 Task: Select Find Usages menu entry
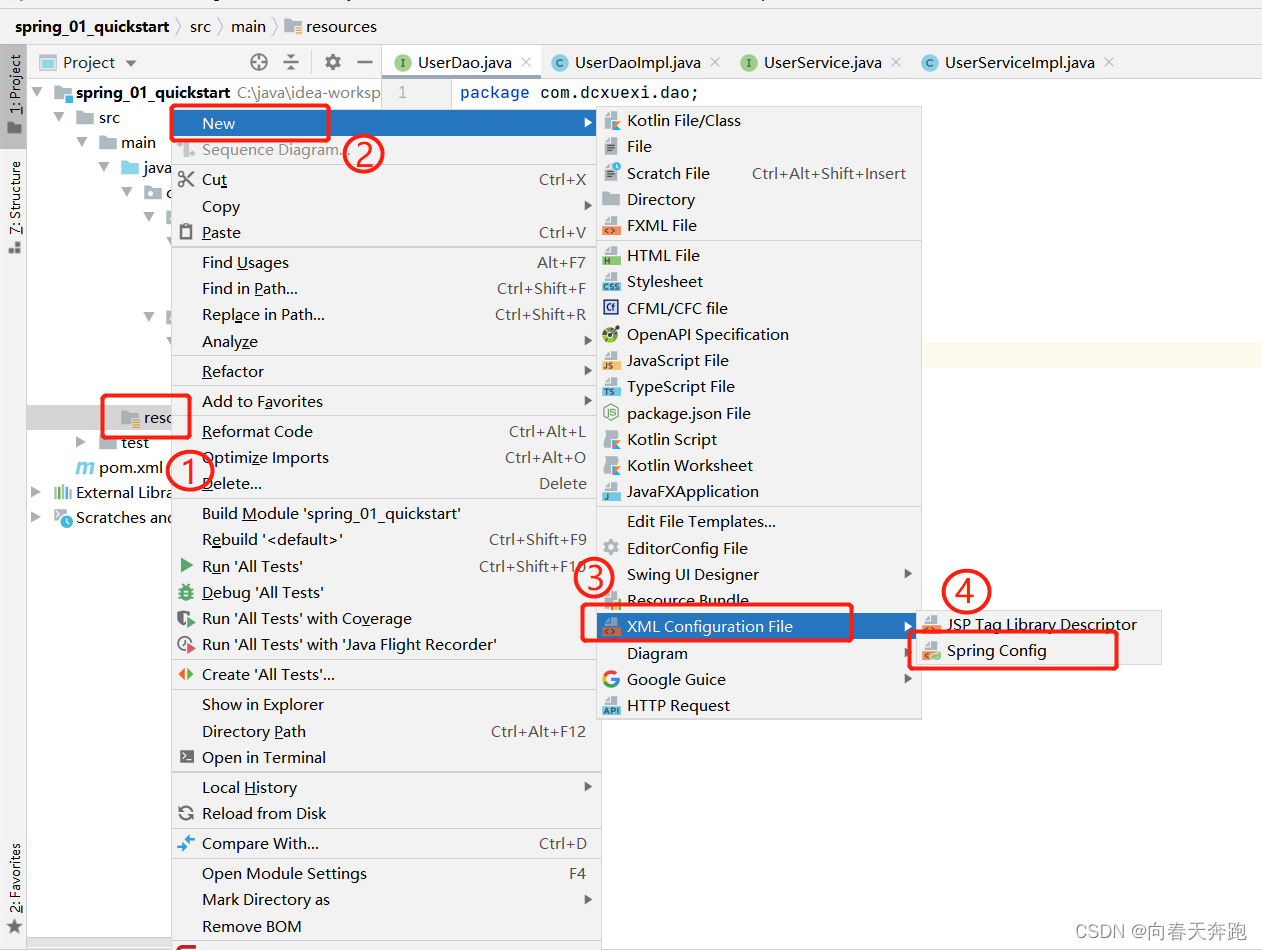point(385,262)
